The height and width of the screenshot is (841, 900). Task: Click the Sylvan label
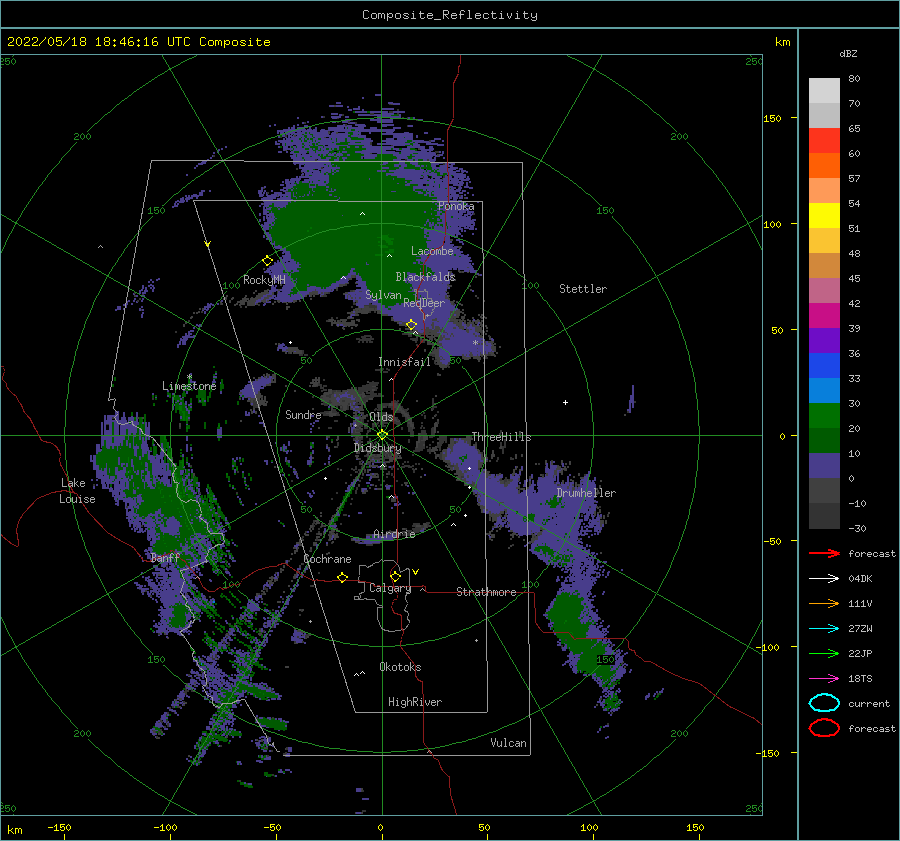[383, 295]
